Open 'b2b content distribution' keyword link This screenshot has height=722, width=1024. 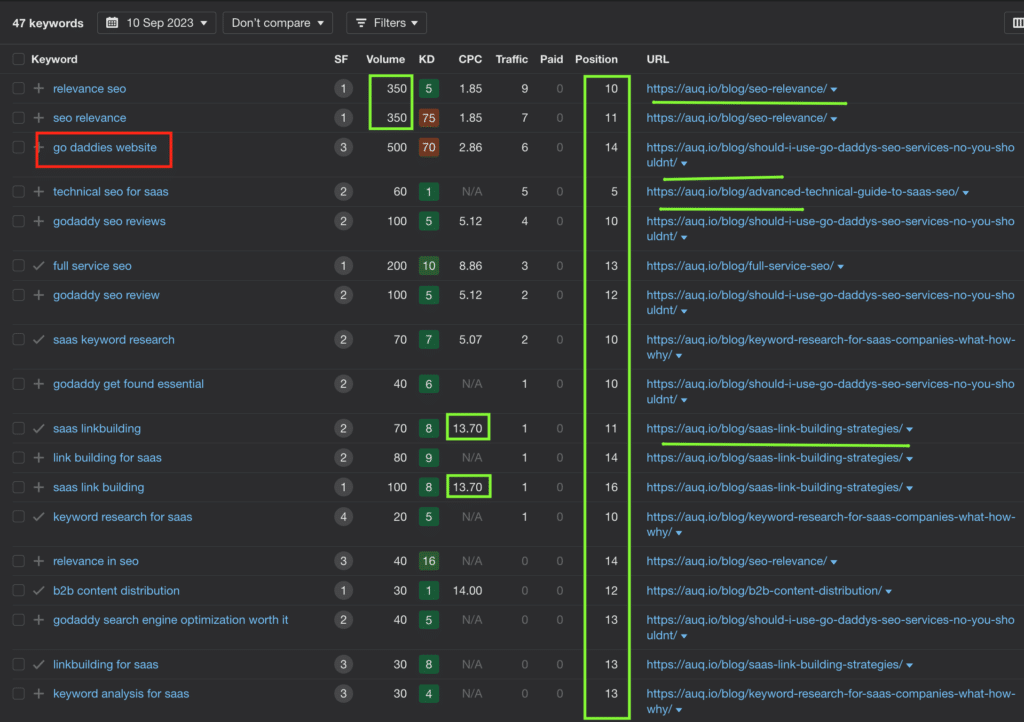tap(116, 590)
